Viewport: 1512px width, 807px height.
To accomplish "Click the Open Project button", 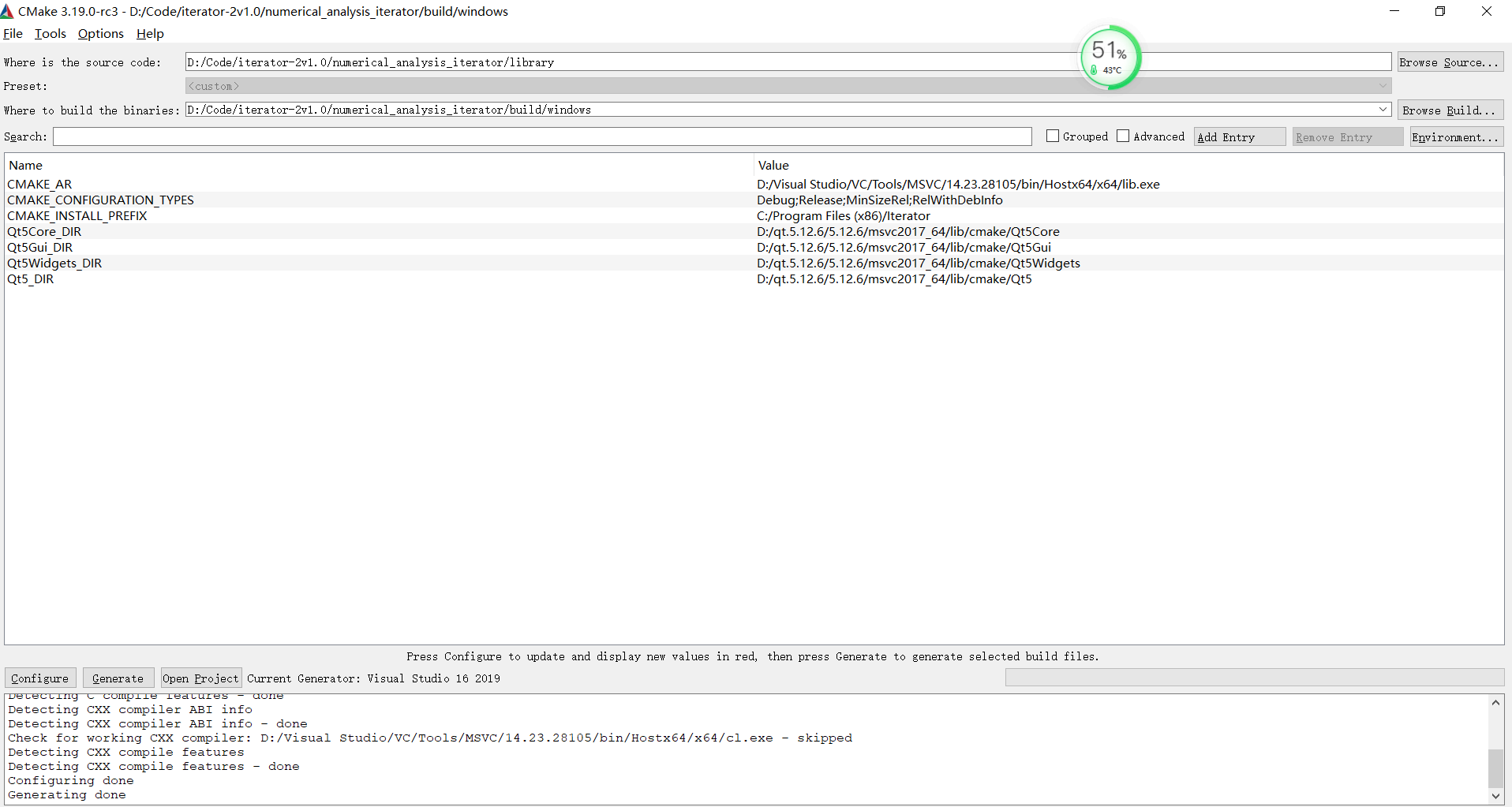I will 201,678.
